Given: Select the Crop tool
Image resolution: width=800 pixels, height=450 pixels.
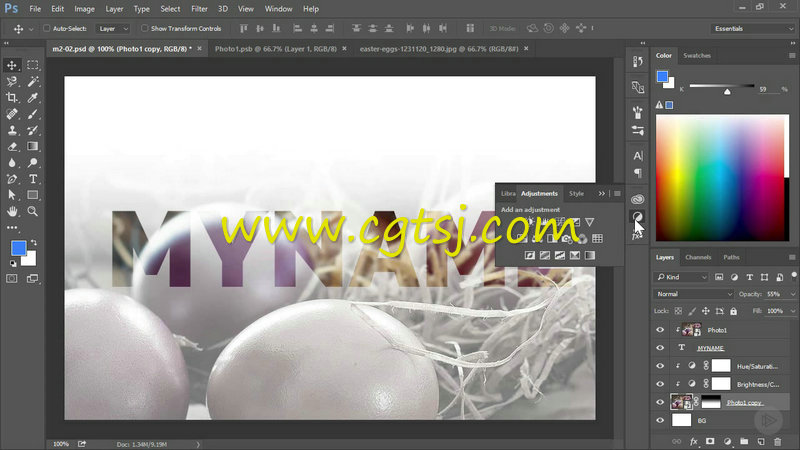Looking at the screenshot, I should (12, 97).
